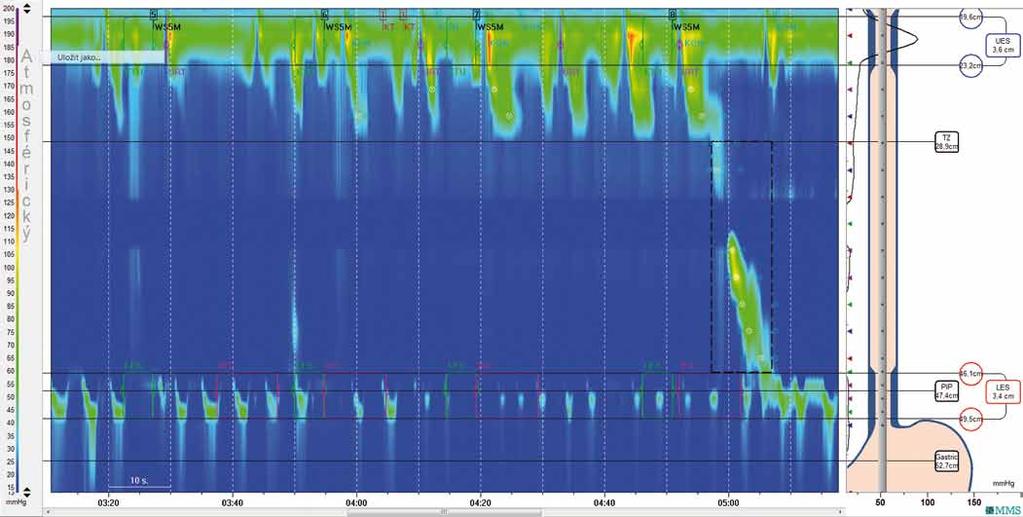Click the WS5M label of swallow 5

coord(168,27)
